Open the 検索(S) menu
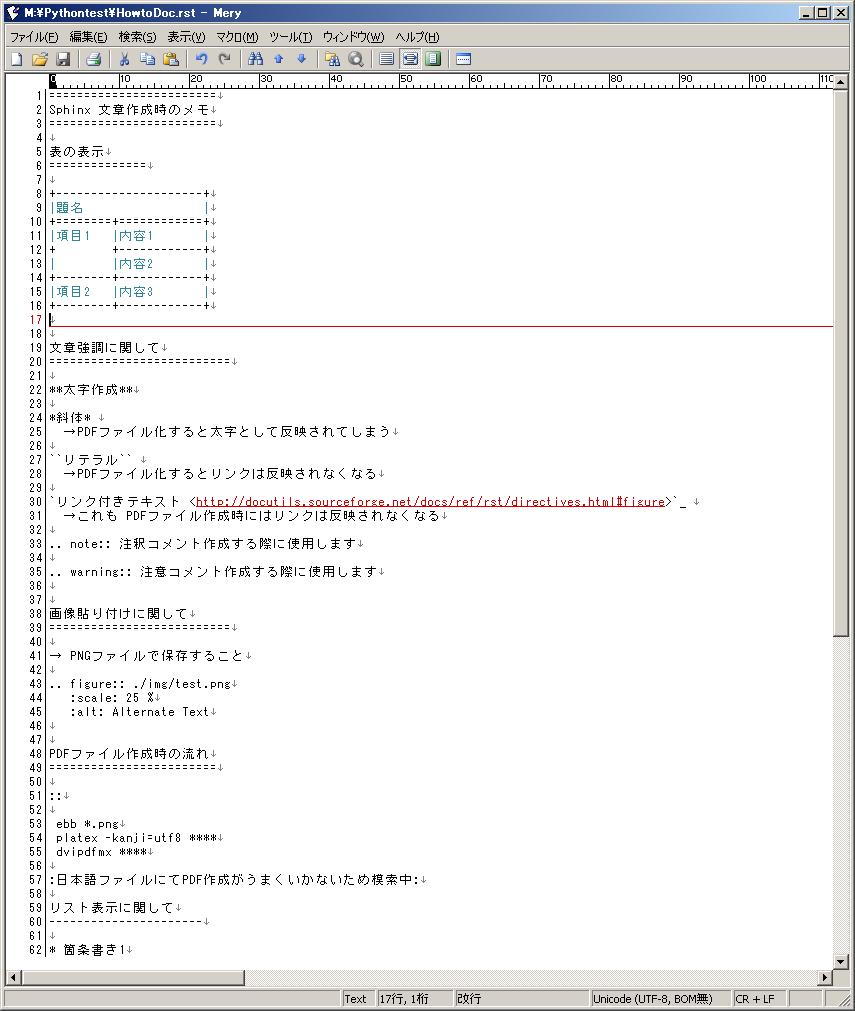This screenshot has width=855, height=1011. click(x=137, y=37)
